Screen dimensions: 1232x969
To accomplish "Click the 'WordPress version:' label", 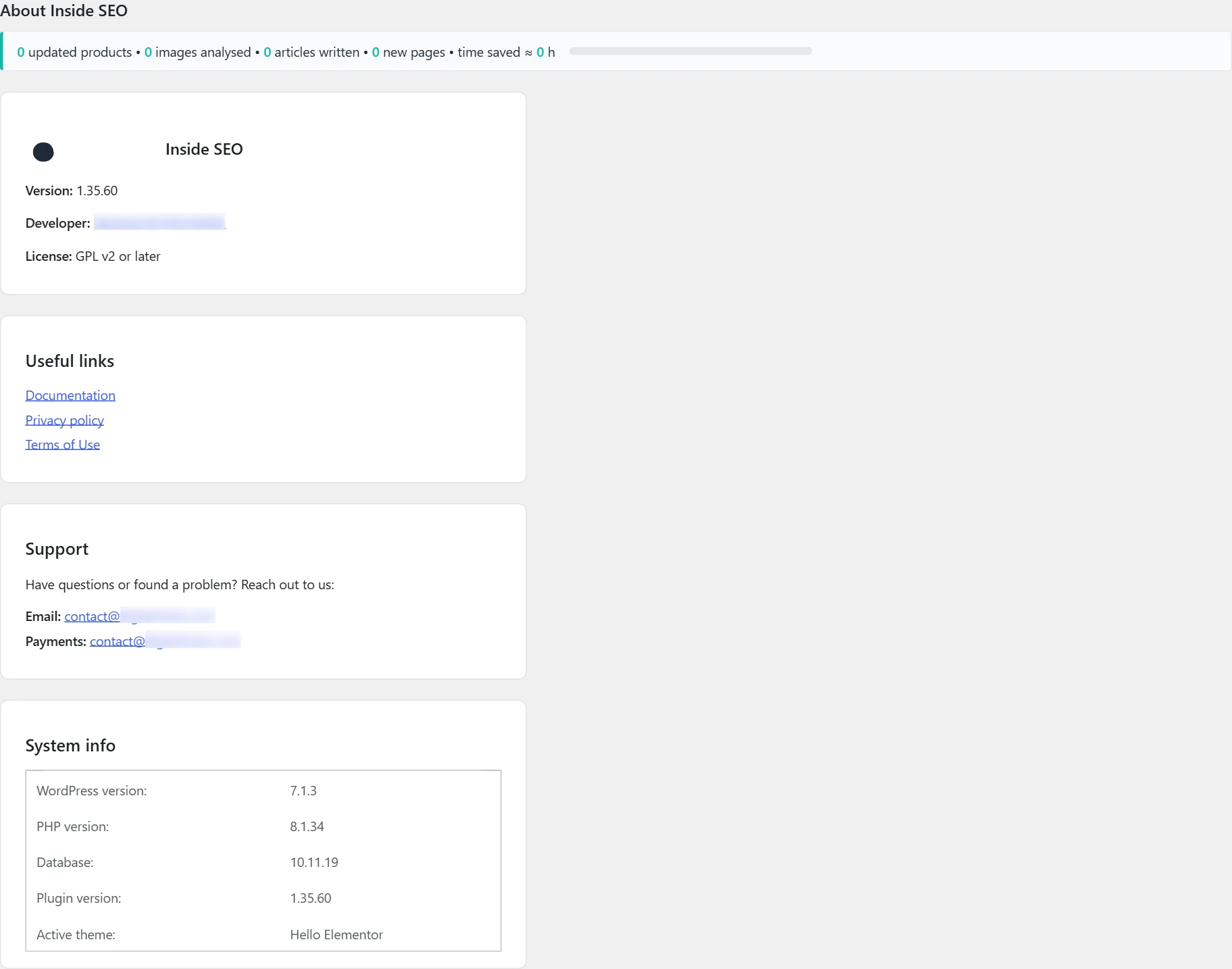I will [92, 791].
